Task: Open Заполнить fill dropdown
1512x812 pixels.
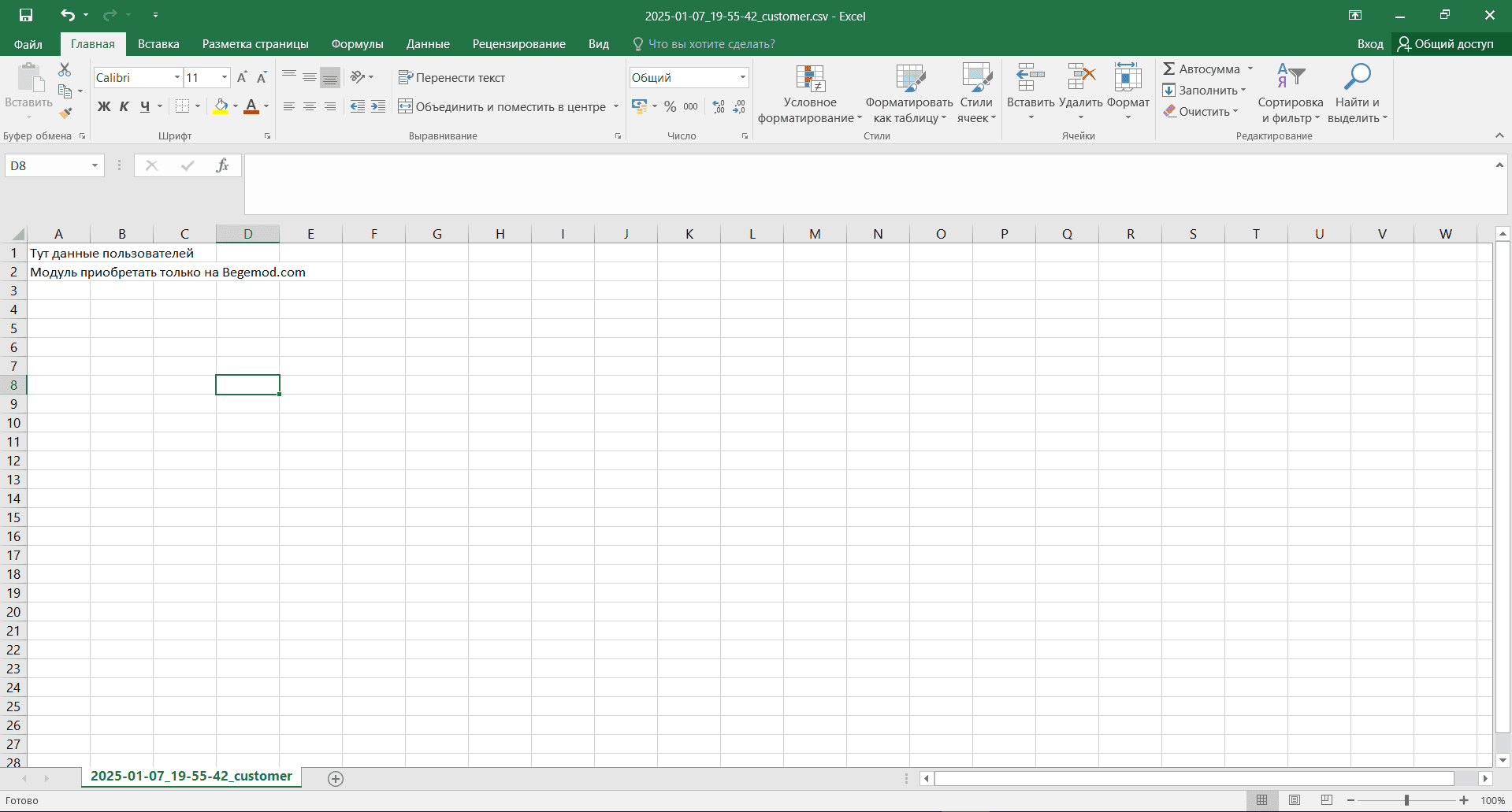Action: point(1204,91)
